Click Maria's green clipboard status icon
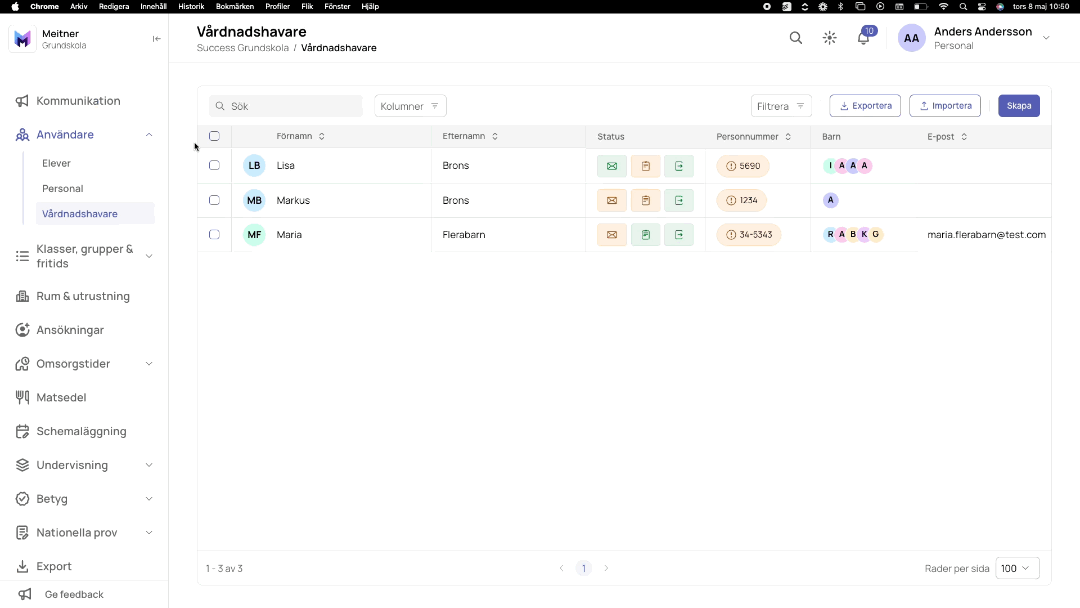The height and width of the screenshot is (608, 1080). tap(645, 235)
